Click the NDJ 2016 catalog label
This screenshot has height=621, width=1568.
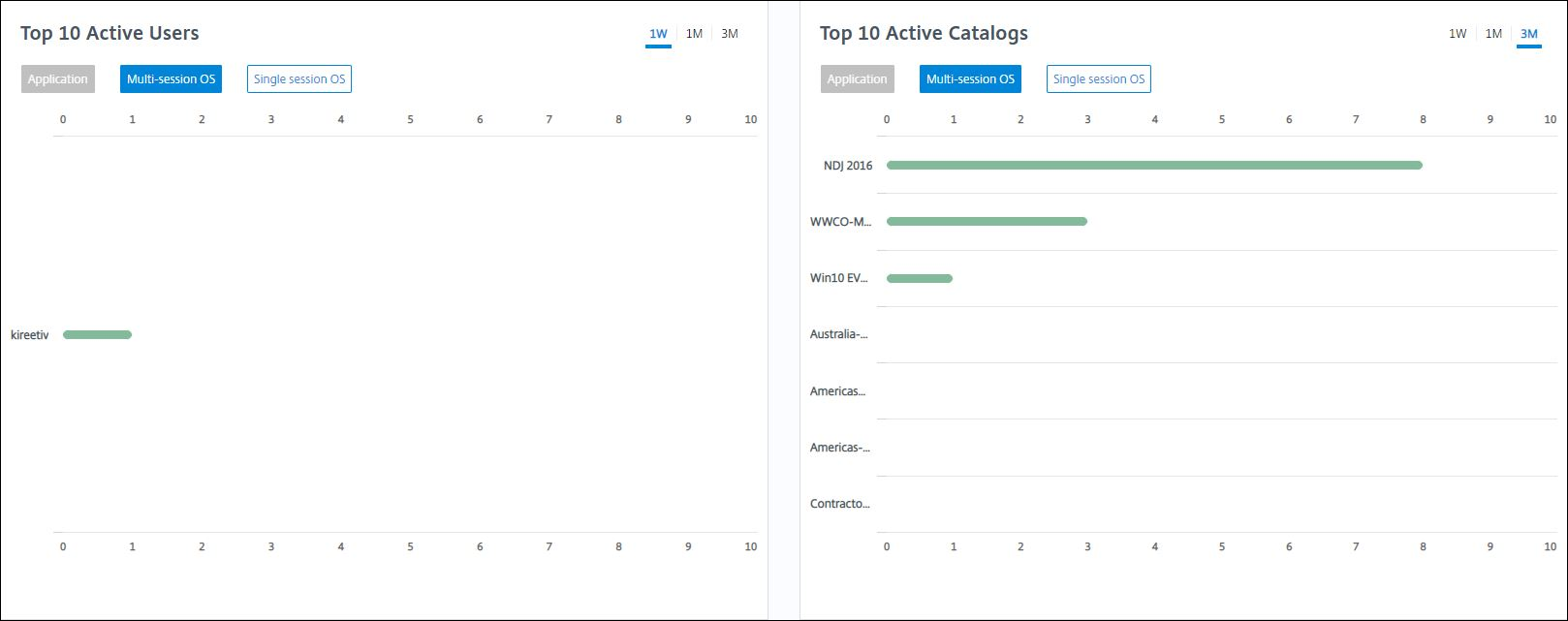pyautogui.click(x=848, y=166)
